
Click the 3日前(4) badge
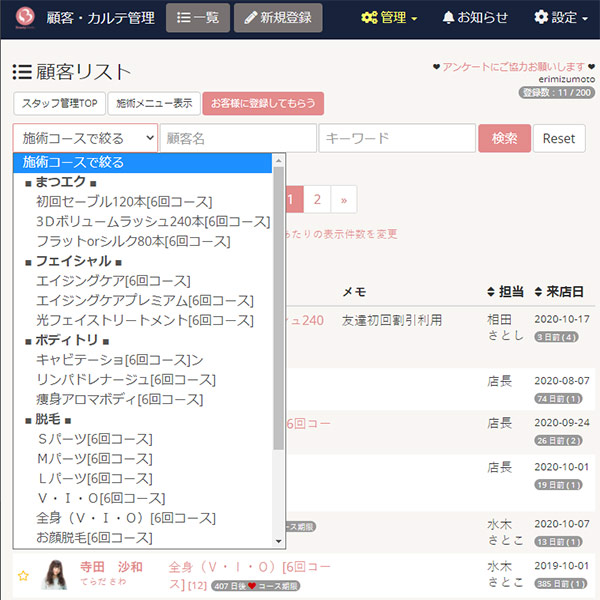coord(556,337)
